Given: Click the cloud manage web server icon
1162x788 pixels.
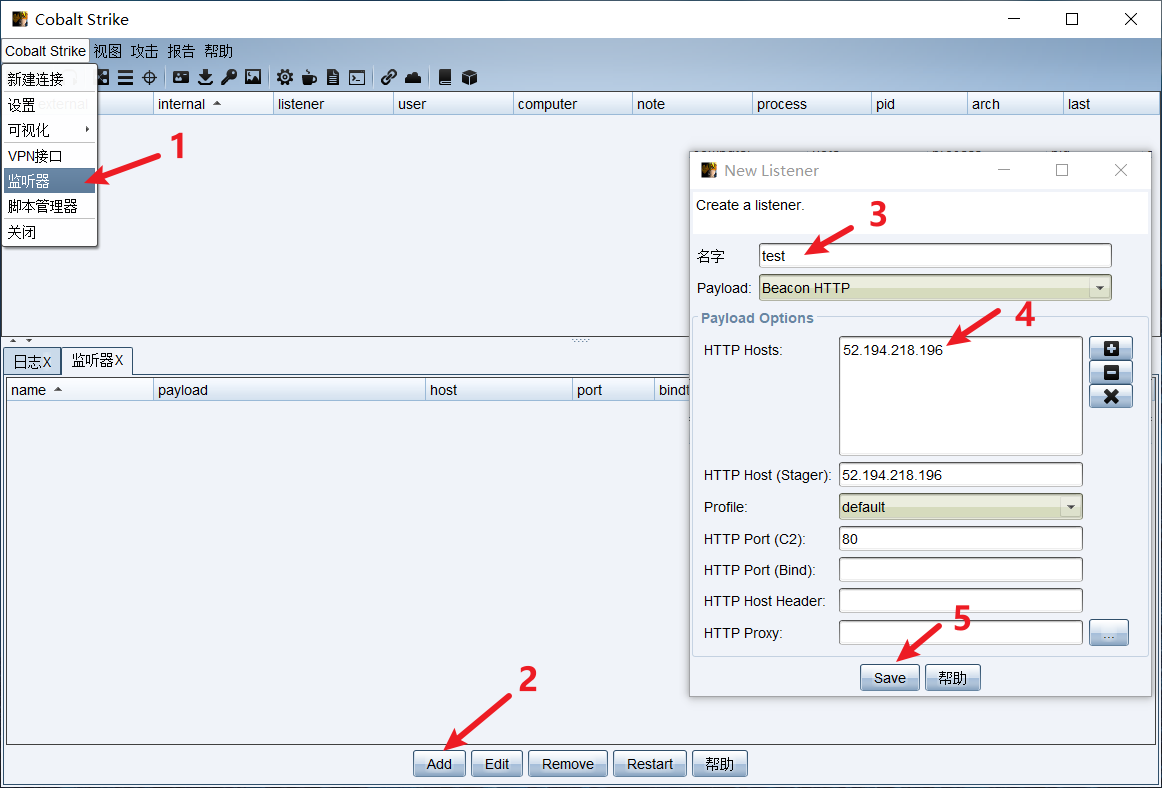Looking at the screenshot, I should point(413,77).
